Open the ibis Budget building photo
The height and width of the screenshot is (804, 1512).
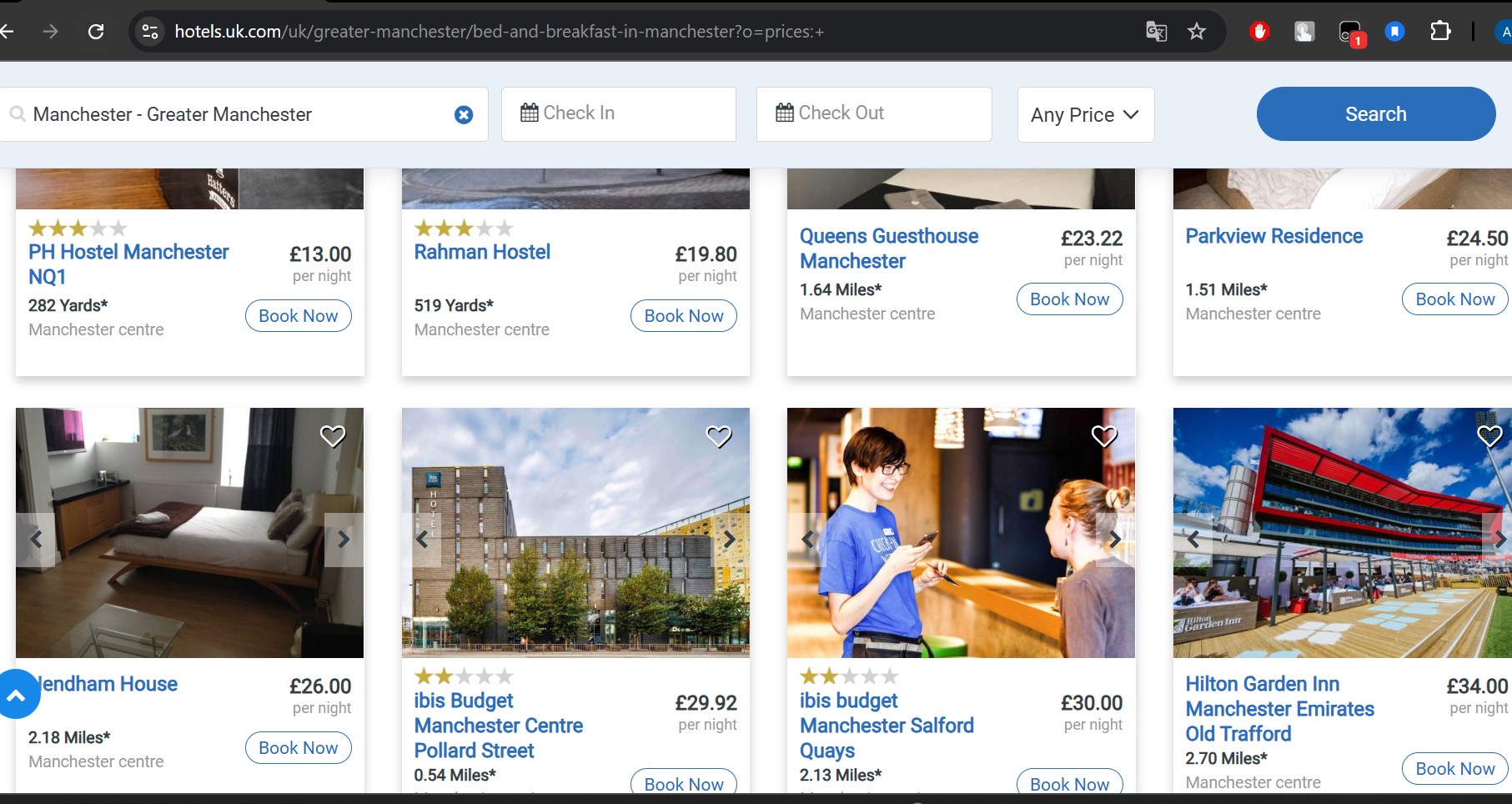575,533
